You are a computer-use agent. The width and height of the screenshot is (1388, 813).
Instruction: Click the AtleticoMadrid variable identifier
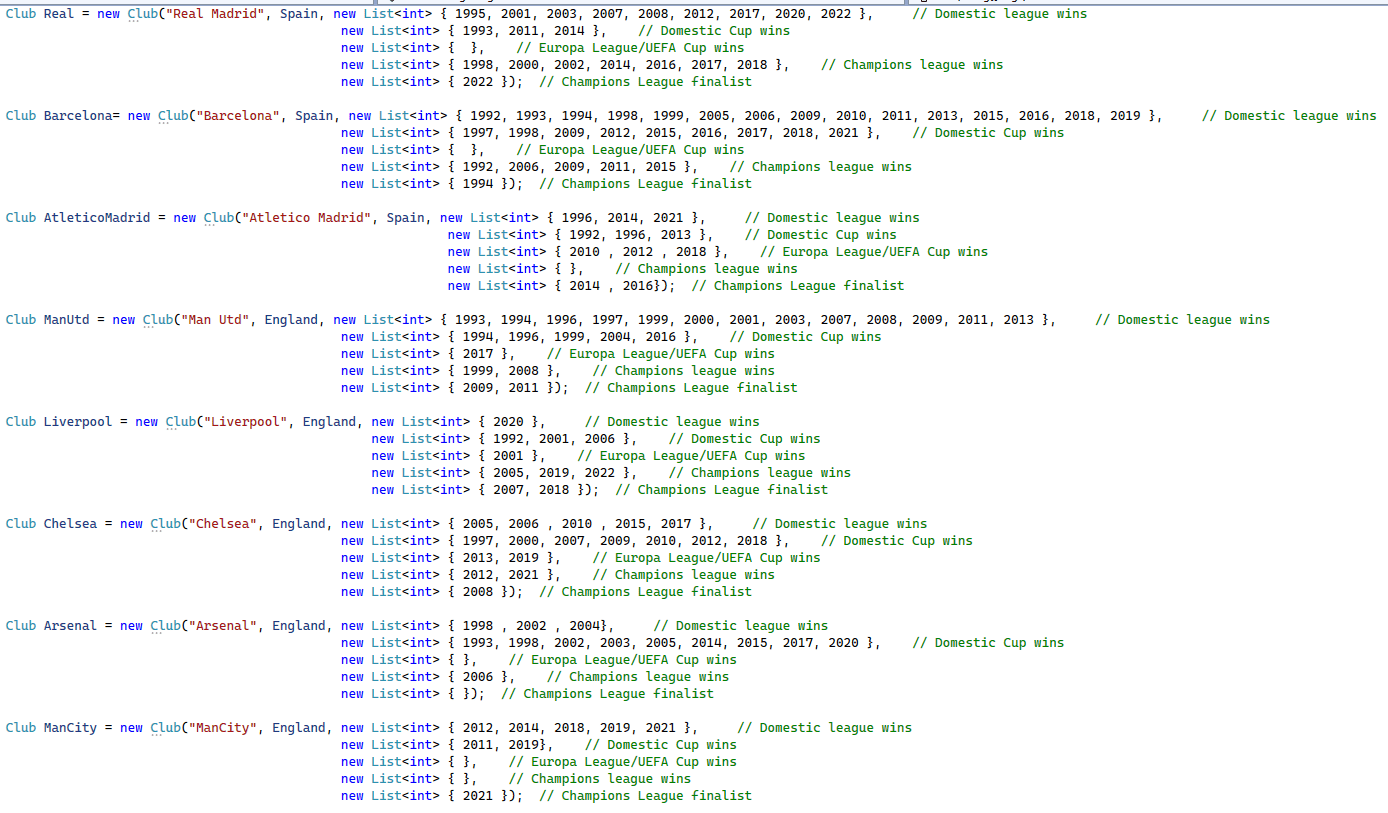tap(97, 218)
